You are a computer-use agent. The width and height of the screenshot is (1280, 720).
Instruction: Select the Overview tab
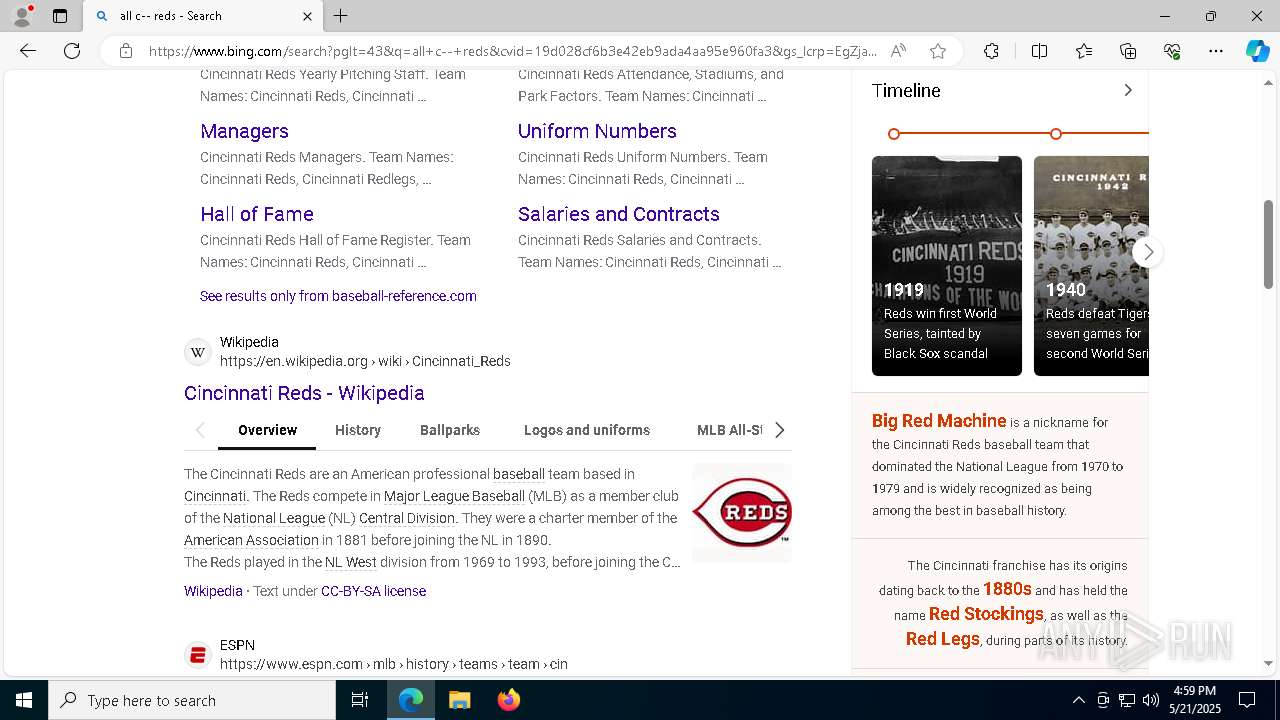(267, 430)
